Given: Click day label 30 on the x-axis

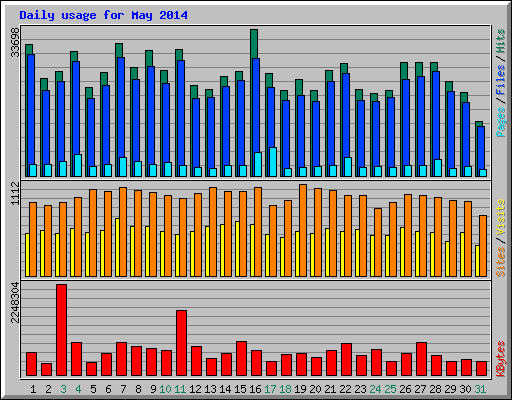Looking at the screenshot, I should pos(465,389).
